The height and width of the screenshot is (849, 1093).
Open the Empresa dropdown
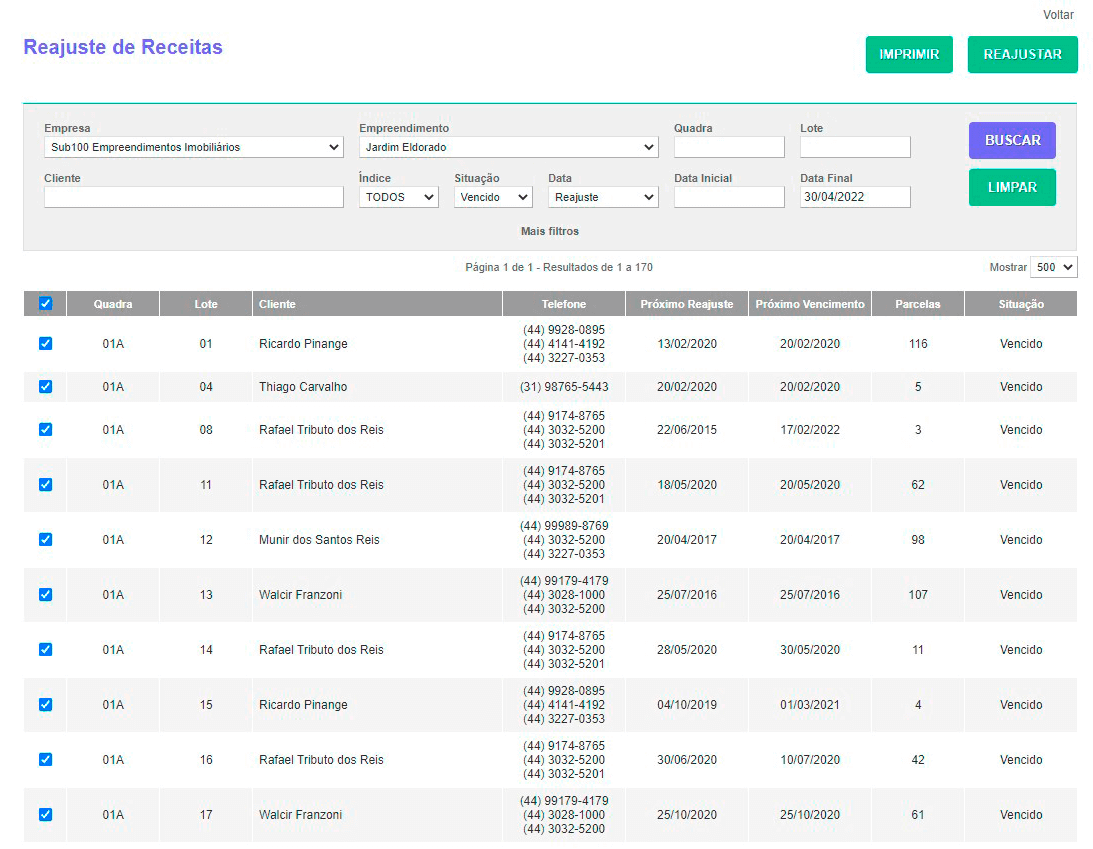tap(193, 148)
